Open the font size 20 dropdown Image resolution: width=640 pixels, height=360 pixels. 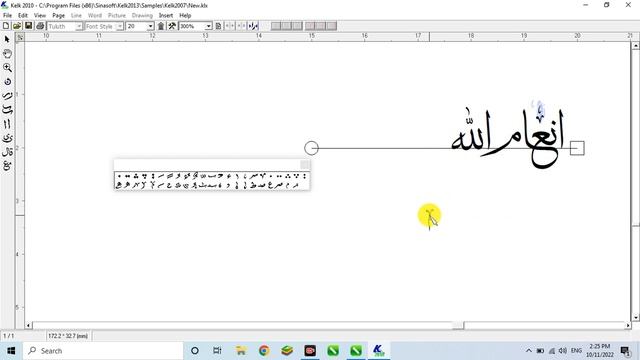[150, 26]
